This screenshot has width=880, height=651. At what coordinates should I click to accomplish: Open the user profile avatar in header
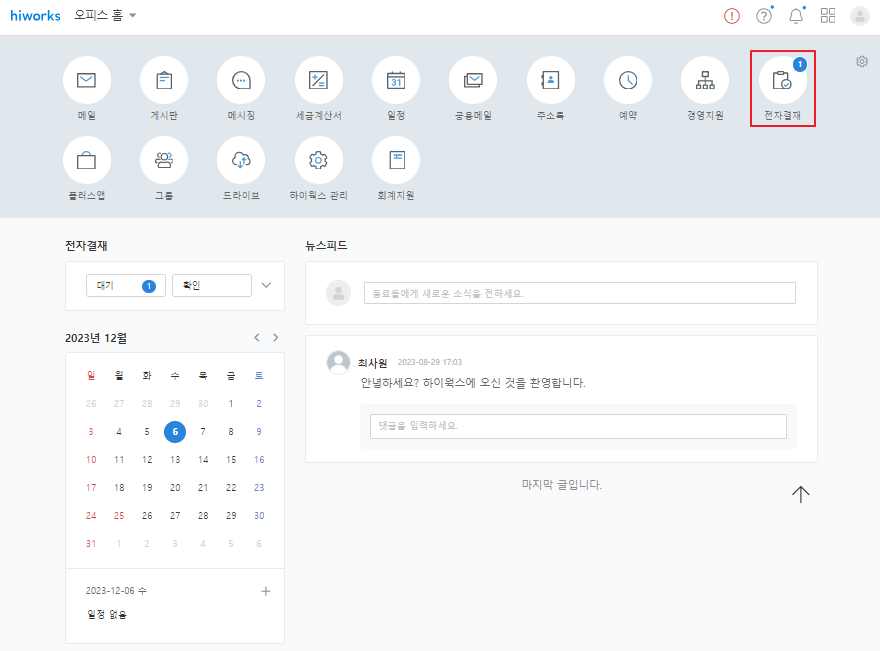(x=860, y=16)
